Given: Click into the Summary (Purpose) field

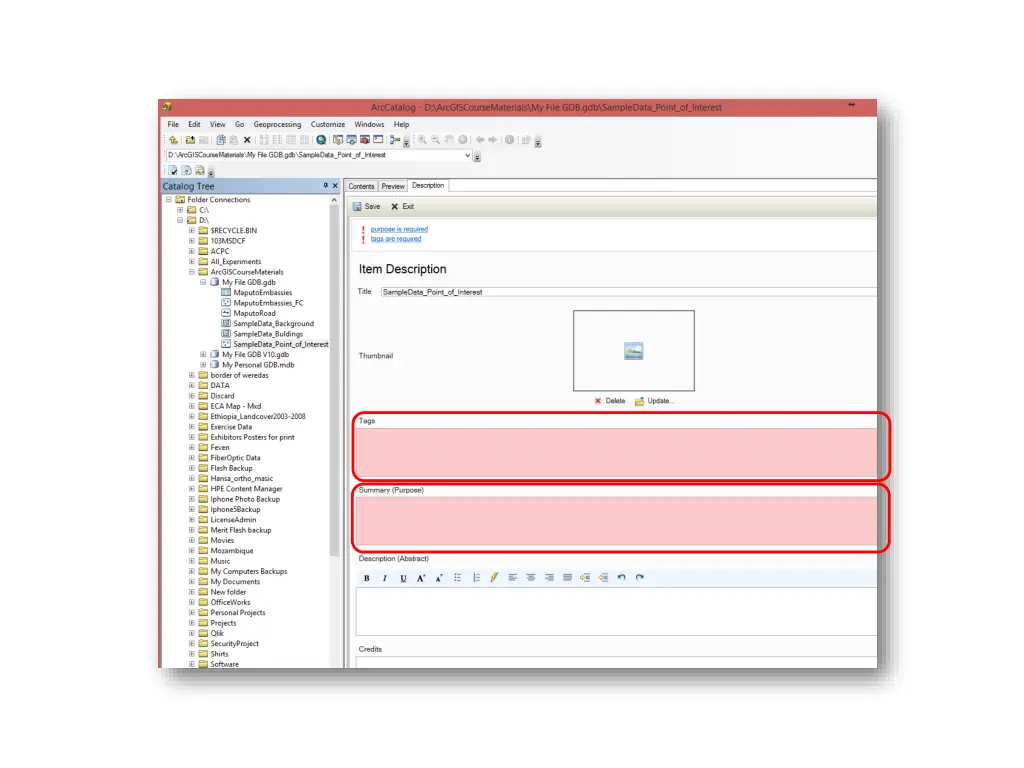Looking at the screenshot, I should [616, 521].
